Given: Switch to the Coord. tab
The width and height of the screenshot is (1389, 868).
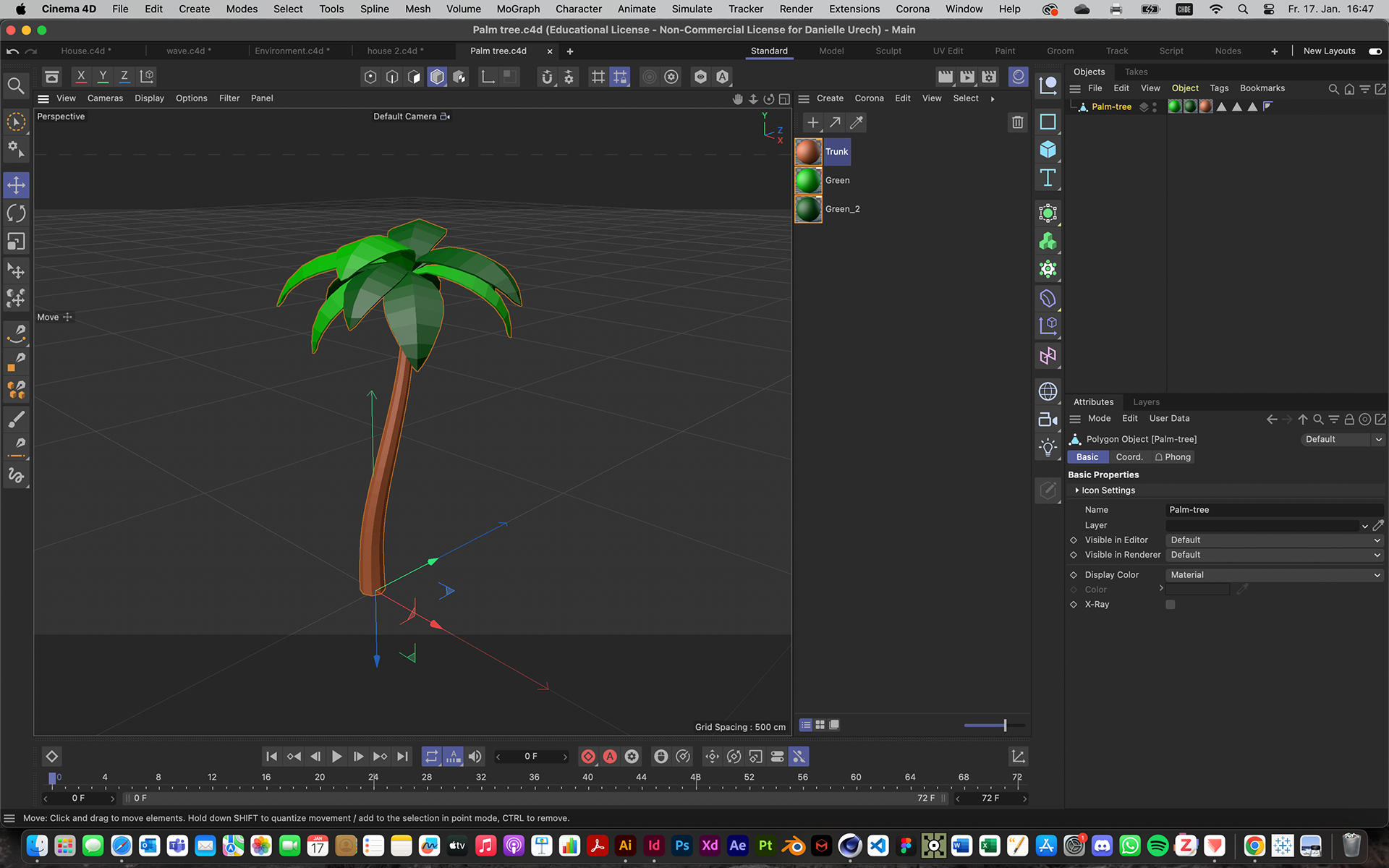Looking at the screenshot, I should (1129, 457).
